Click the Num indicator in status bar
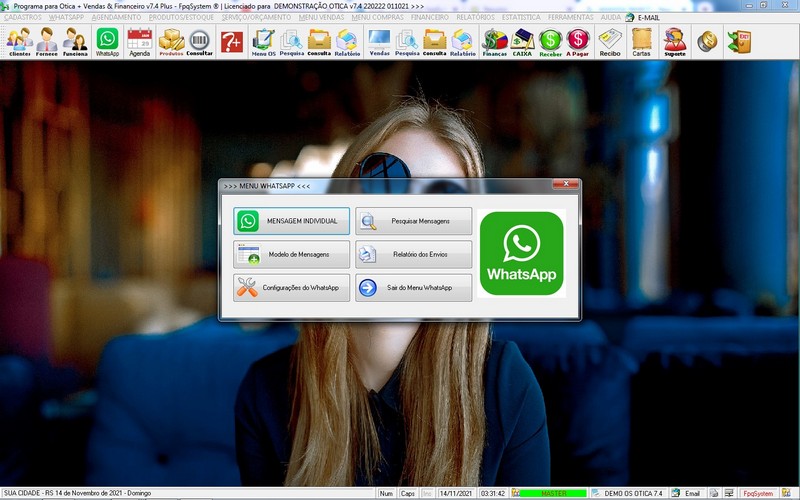Screen dimensions: 800x500 tap(386, 493)
